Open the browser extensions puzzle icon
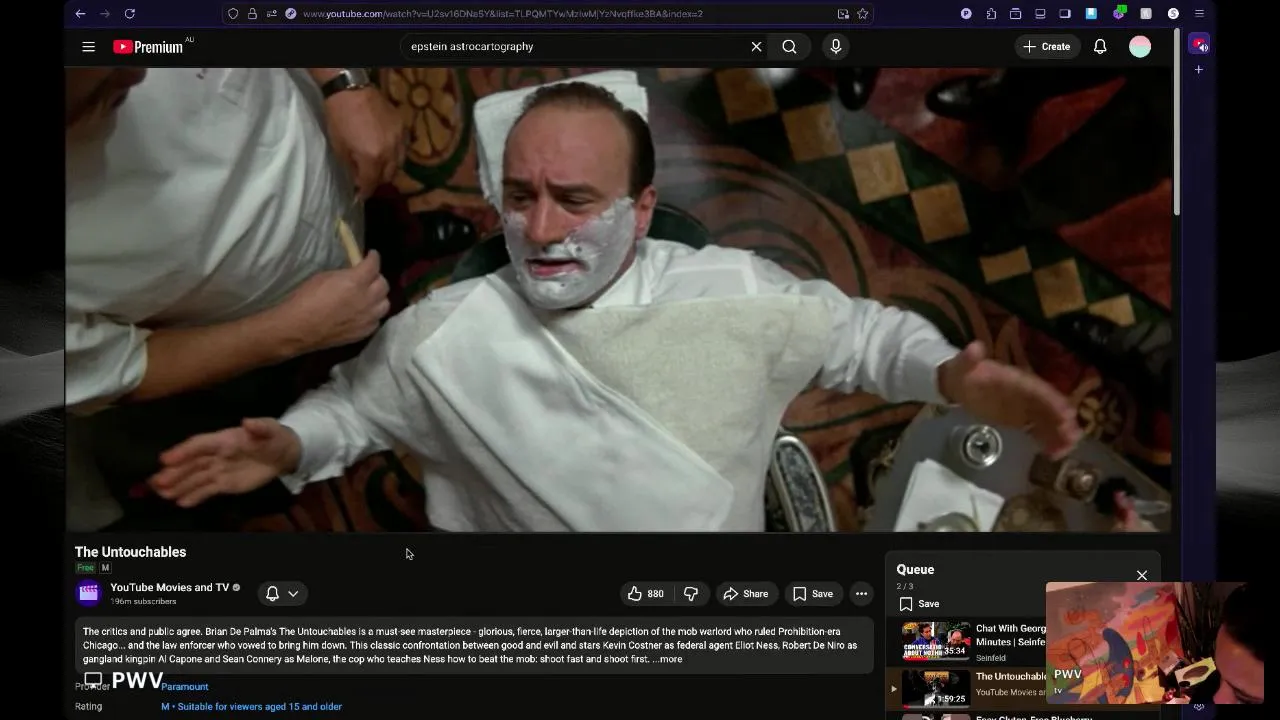This screenshot has height=720, width=1280. pyautogui.click(x=991, y=14)
